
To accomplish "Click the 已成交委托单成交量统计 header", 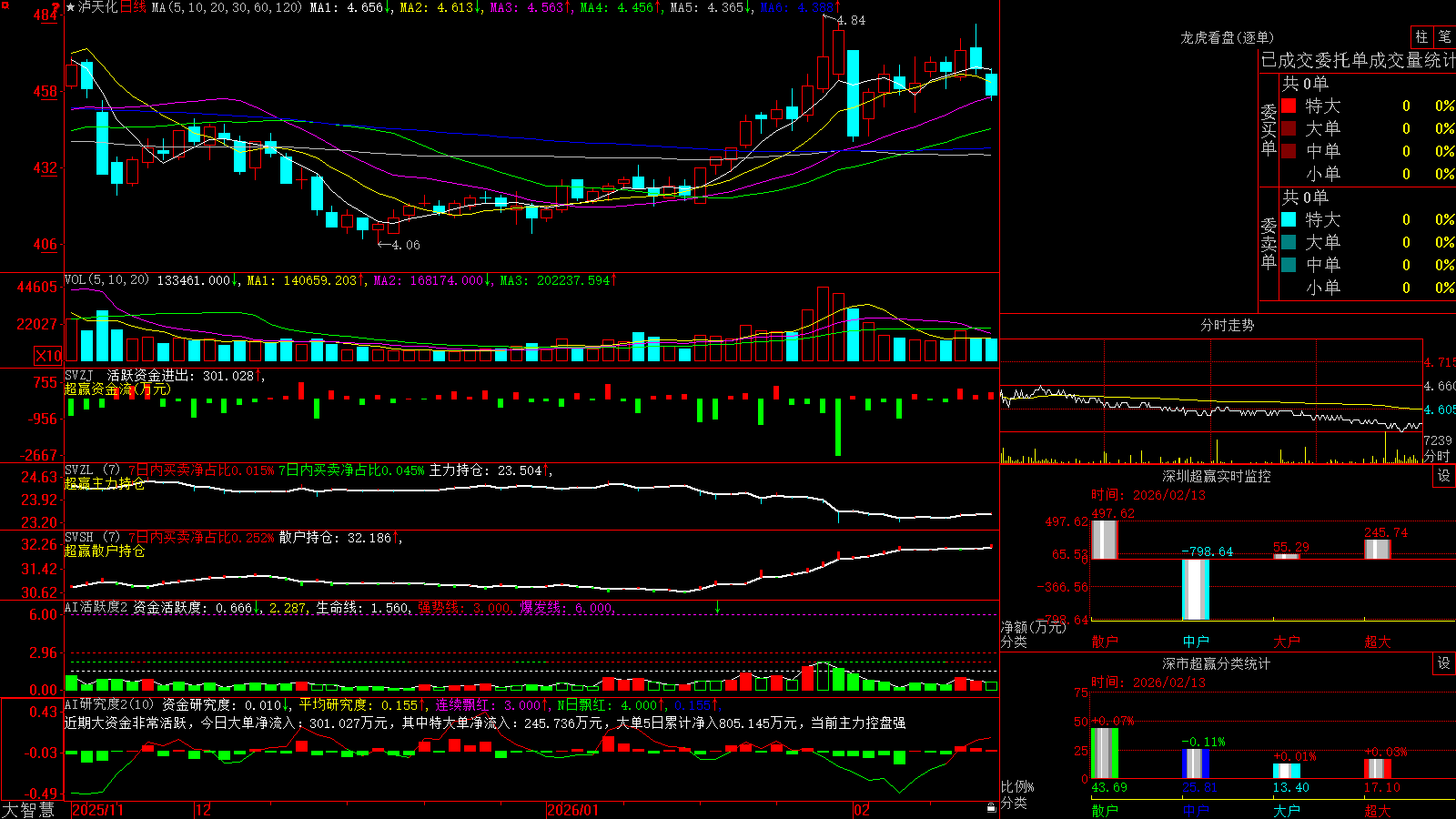I will [x=1358, y=60].
